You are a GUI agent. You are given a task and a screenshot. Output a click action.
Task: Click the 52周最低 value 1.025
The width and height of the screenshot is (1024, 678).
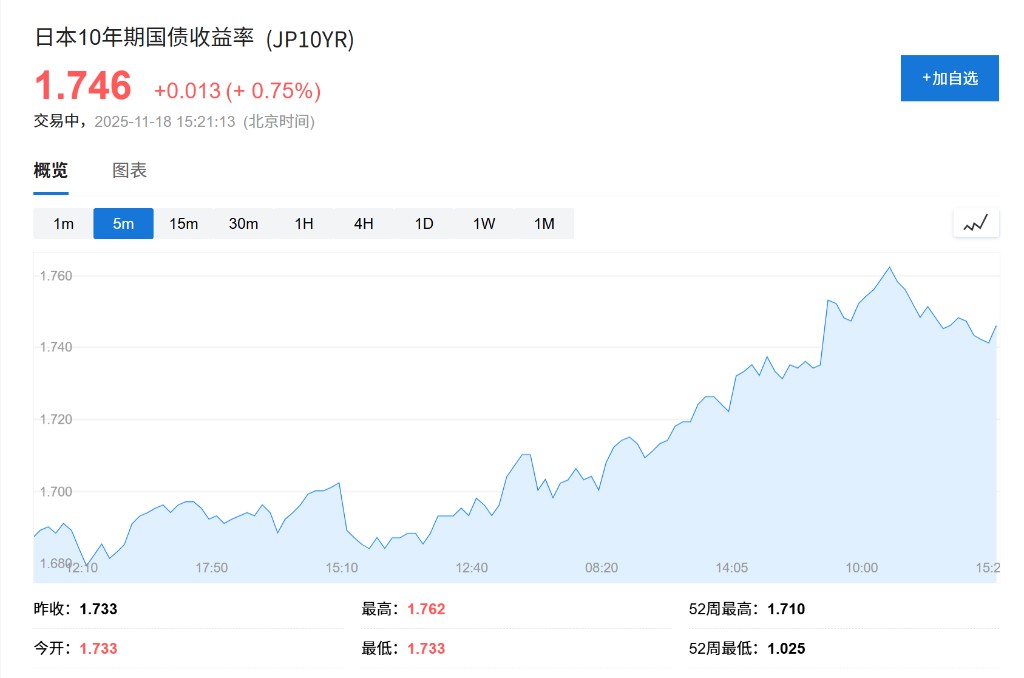(x=786, y=649)
